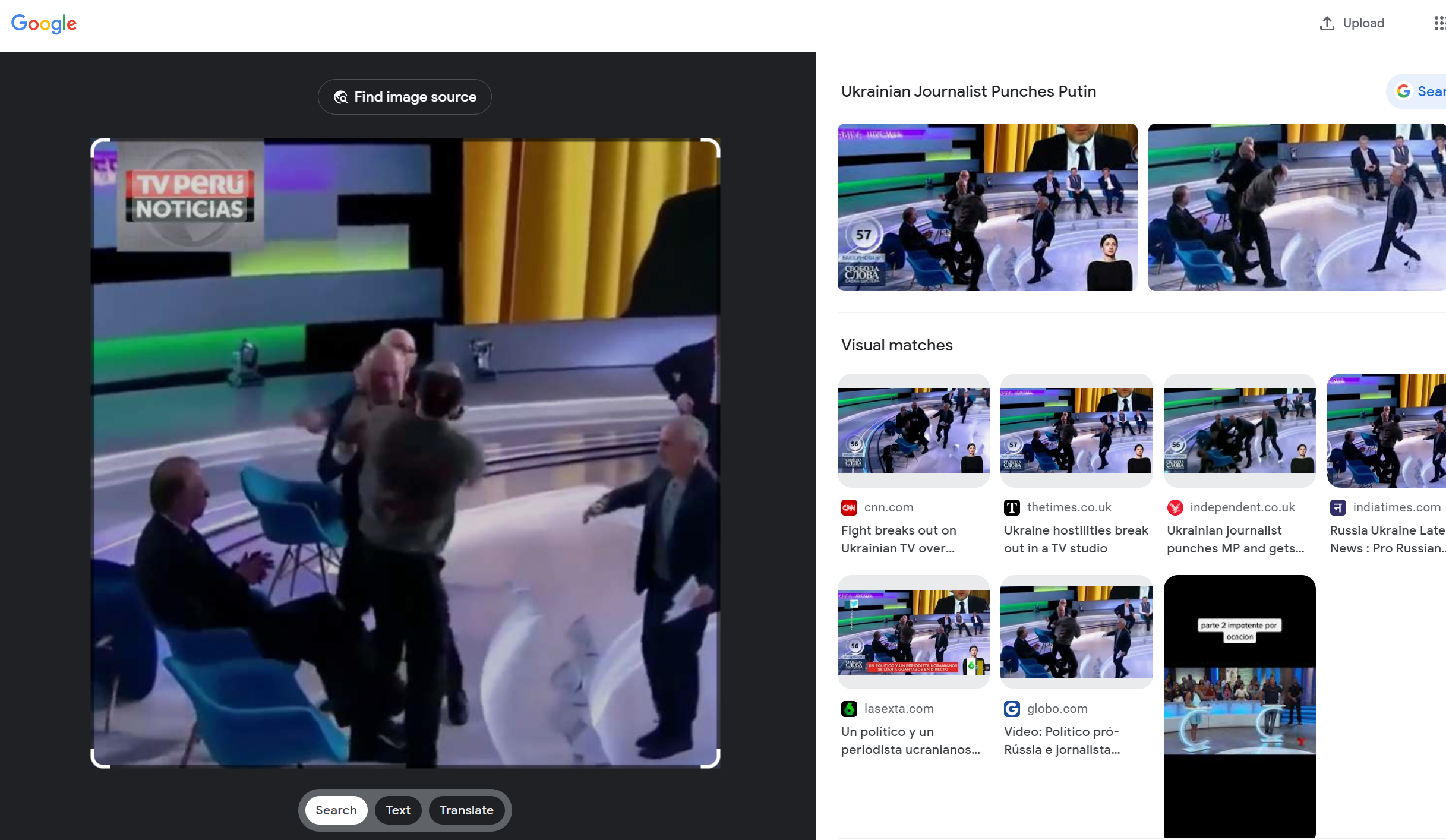Click the globo.com source label
Image resolution: width=1446 pixels, height=840 pixels.
[x=1057, y=709]
